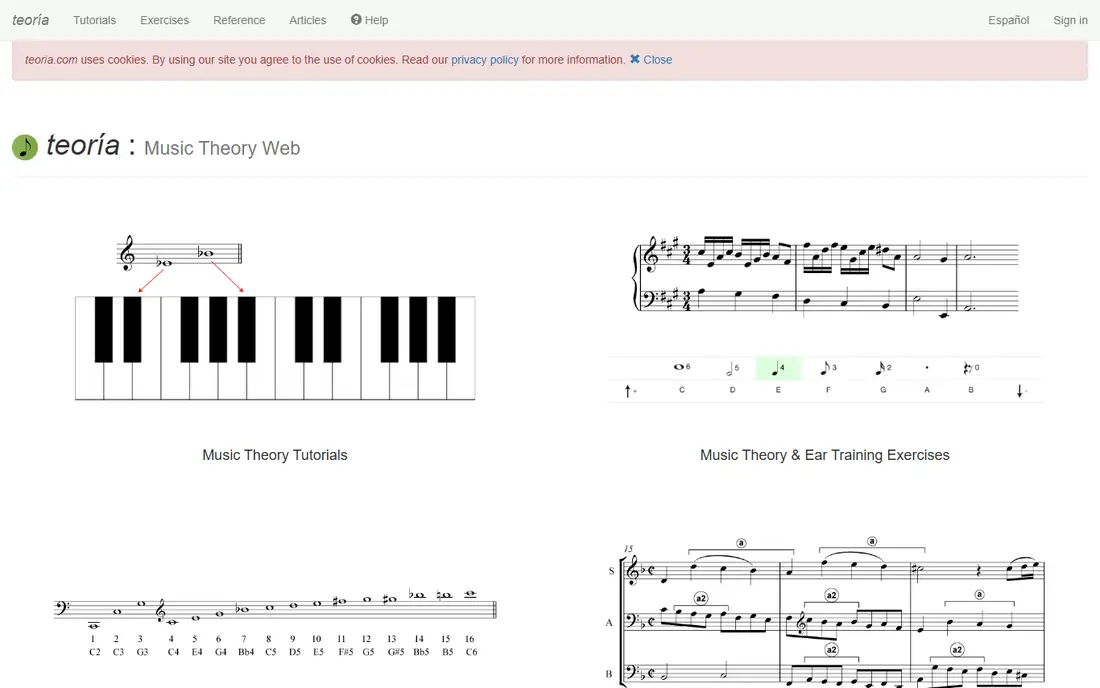This screenshot has width=1100, height=688.
Task: Click the C6 label under harmonic series
Action: [x=471, y=652]
